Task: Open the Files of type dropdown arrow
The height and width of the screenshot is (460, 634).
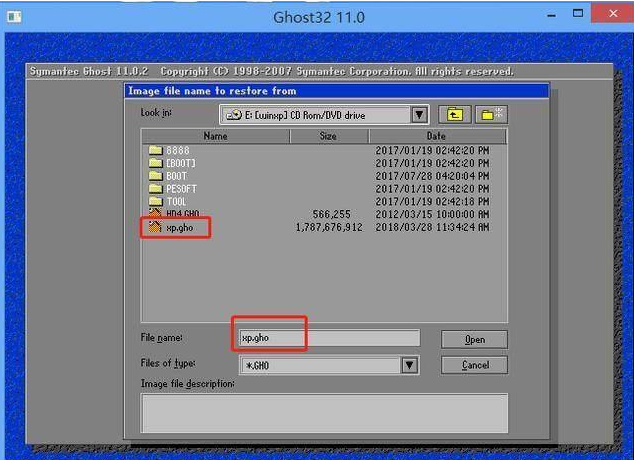Action: pyautogui.click(x=409, y=365)
